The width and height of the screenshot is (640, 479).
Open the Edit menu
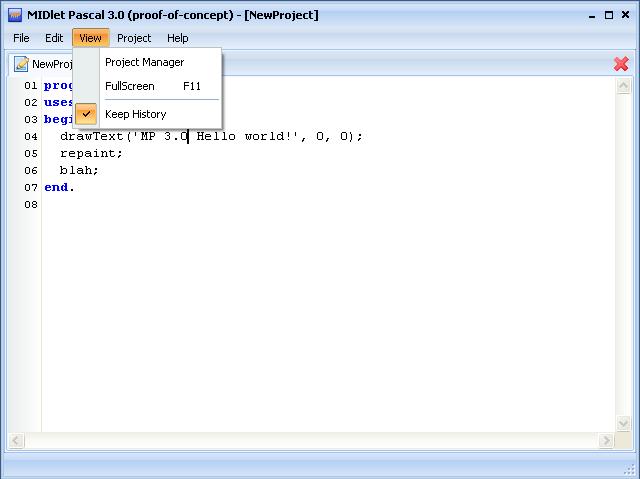(x=53, y=38)
